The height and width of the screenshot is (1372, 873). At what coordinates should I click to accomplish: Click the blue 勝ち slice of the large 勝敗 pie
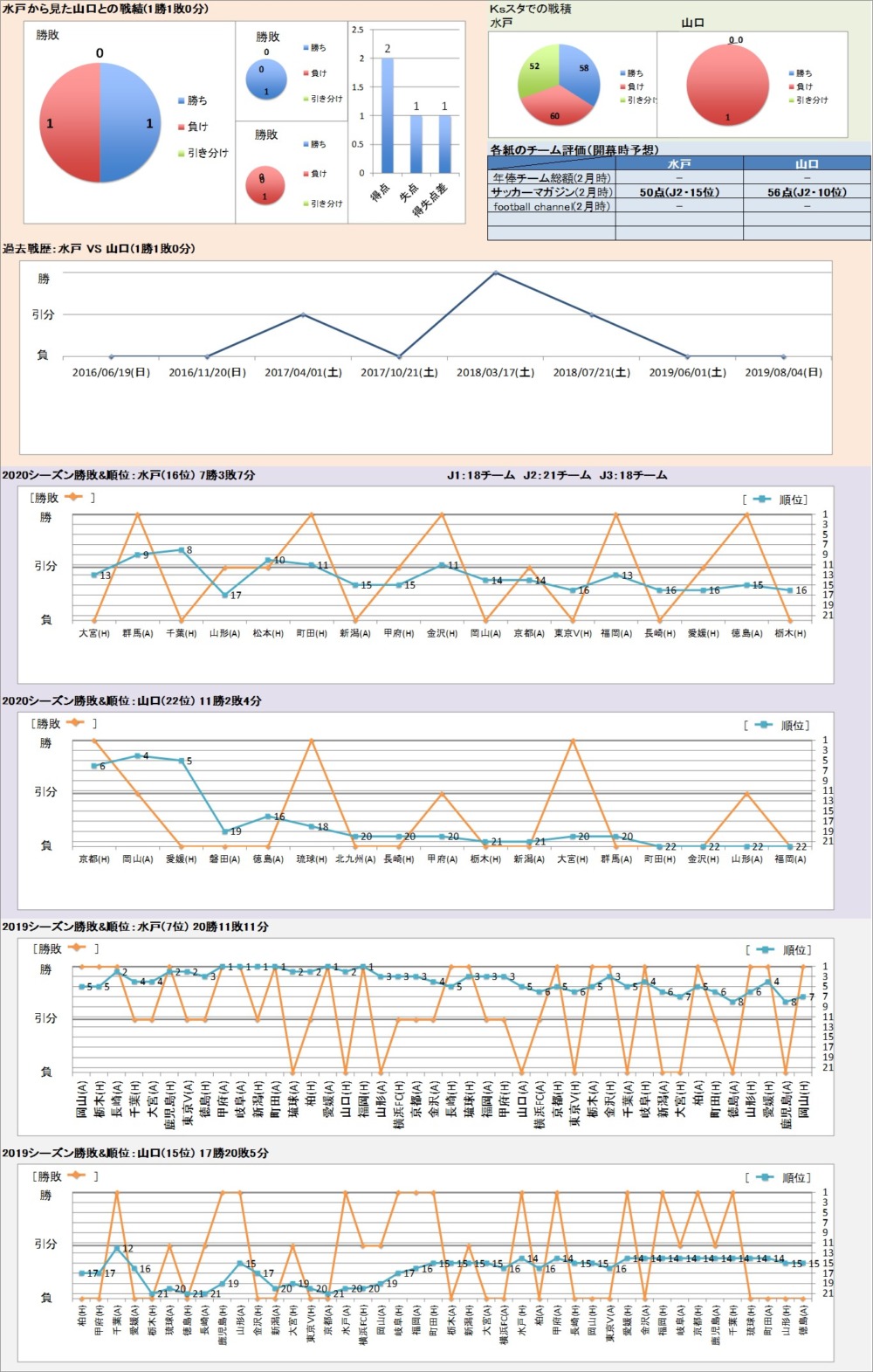click(x=129, y=123)
